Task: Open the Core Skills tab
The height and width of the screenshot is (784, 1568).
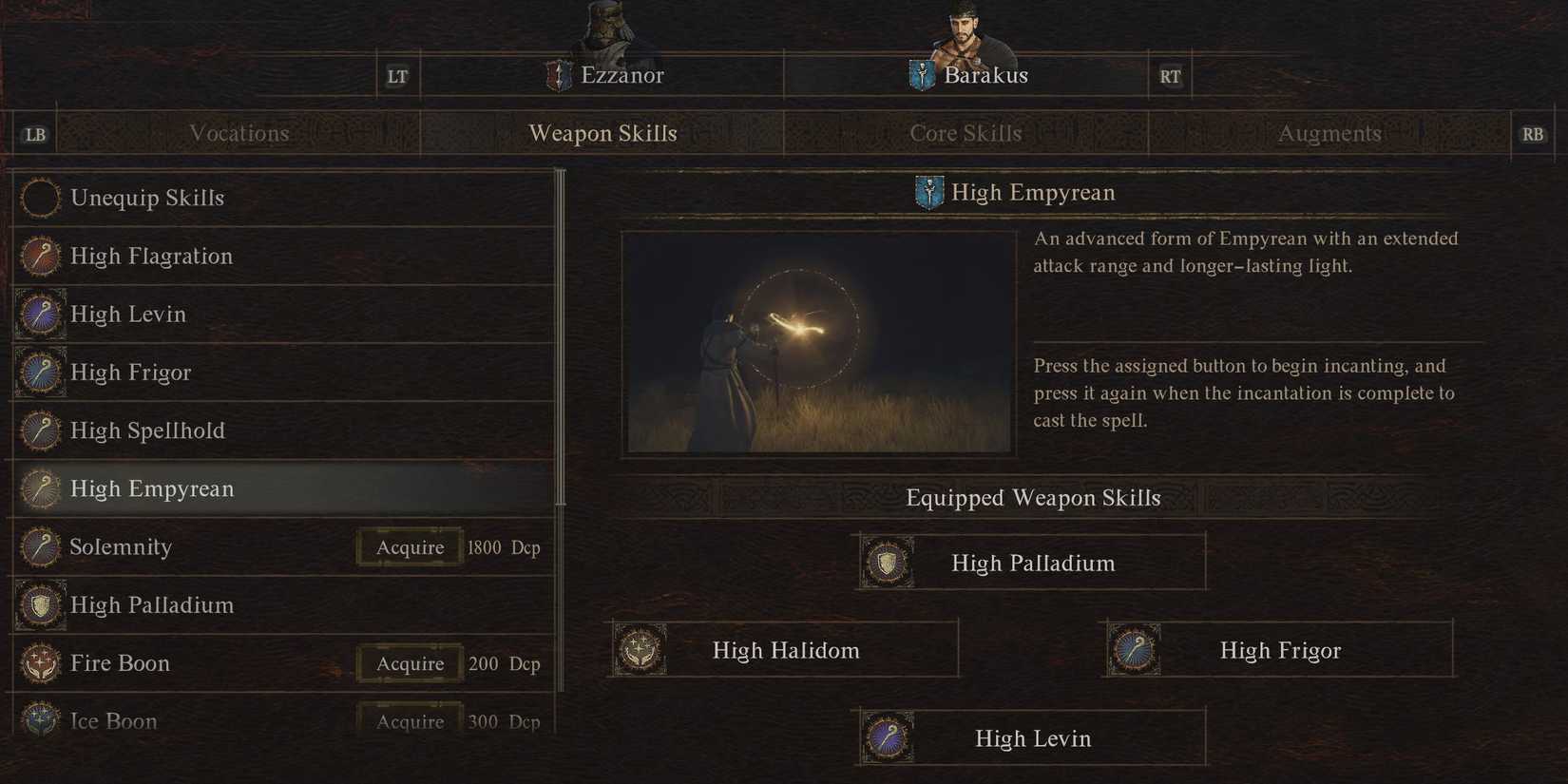Action: click(966, 133)
